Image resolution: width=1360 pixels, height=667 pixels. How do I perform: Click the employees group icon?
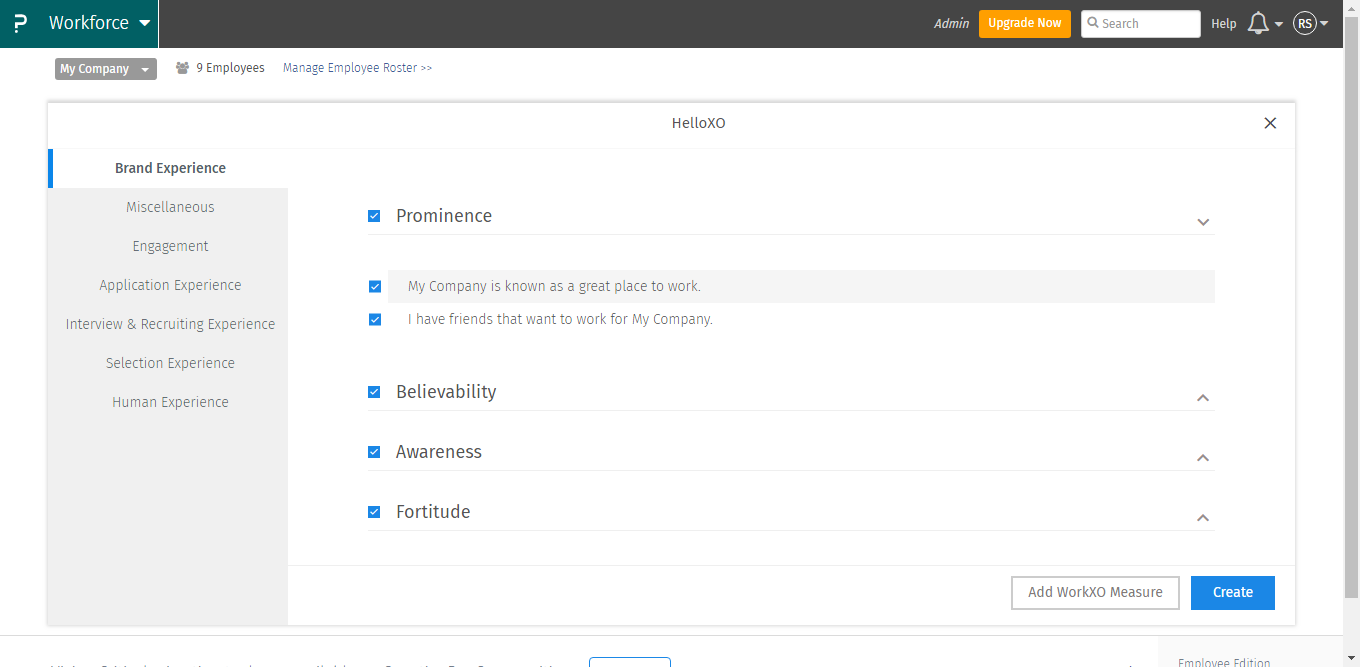click(182, 68)
